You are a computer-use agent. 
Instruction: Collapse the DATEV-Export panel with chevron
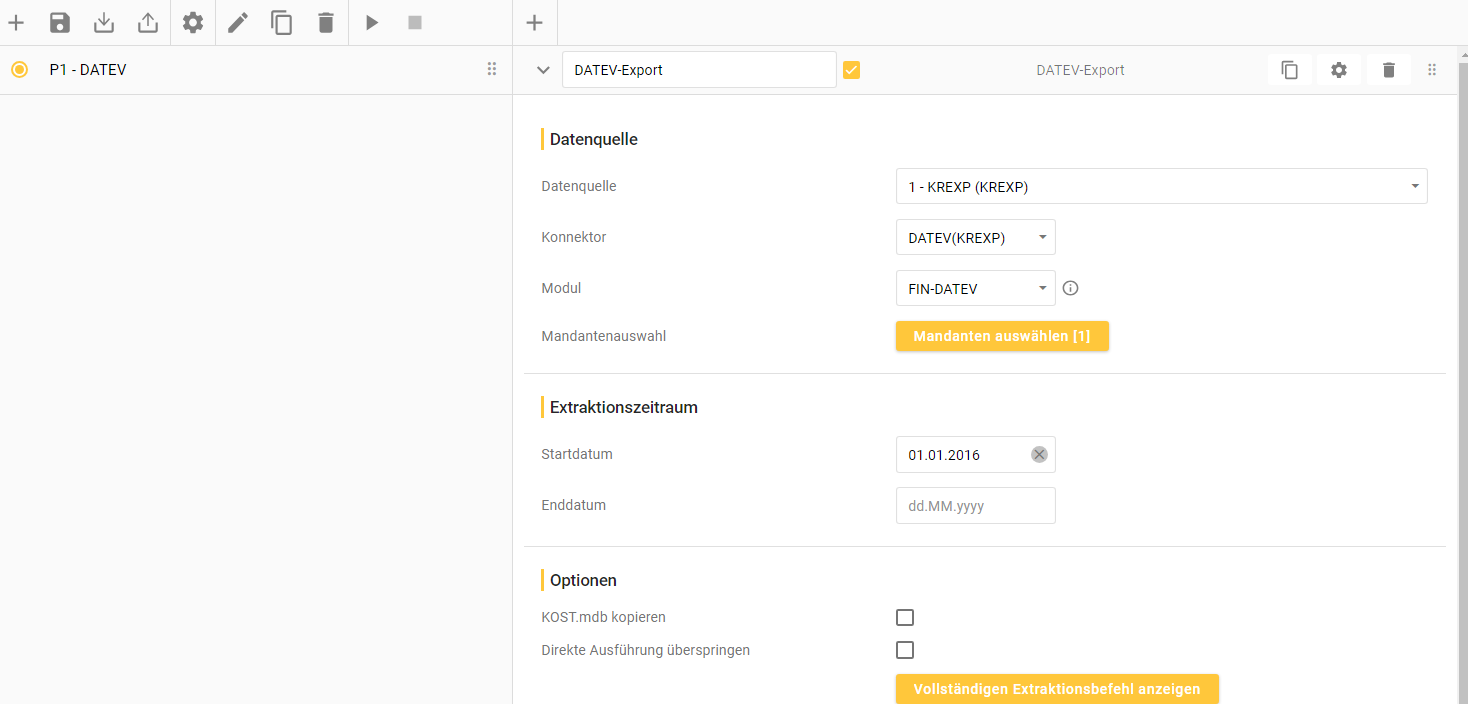click(543, 70)
